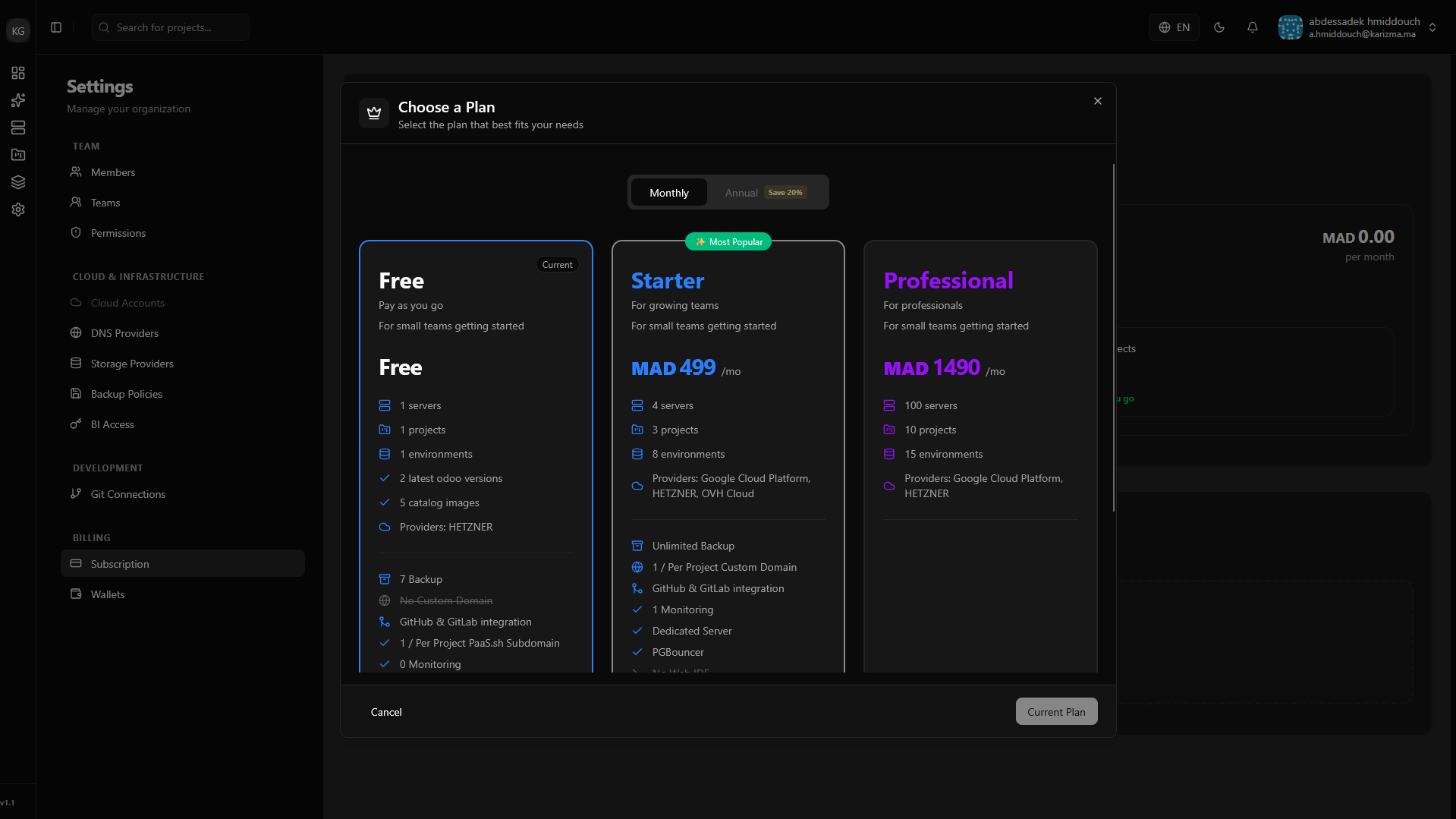Collapse the sidebar panel toggle icon
The height and width of the screenshot is (819, 1456).
(x=56, y=27)
